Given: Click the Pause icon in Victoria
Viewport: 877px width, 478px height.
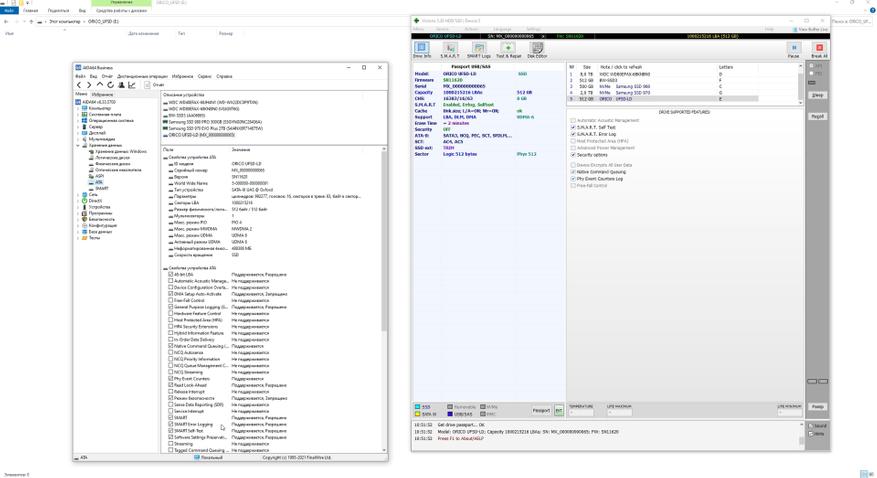Looking at the screenshot, I should coord(794,50).
